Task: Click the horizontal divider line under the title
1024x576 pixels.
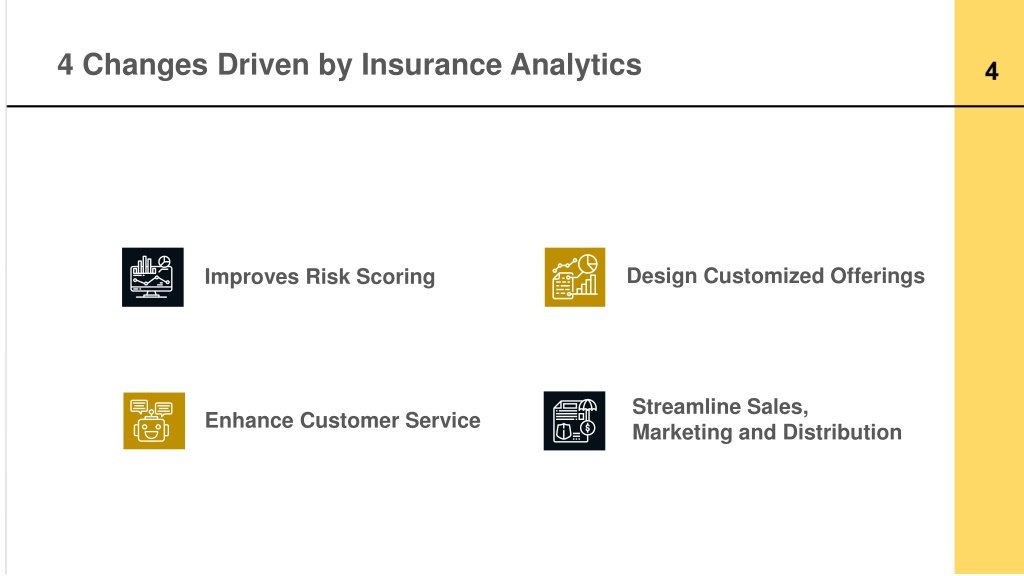Action: 481,106
